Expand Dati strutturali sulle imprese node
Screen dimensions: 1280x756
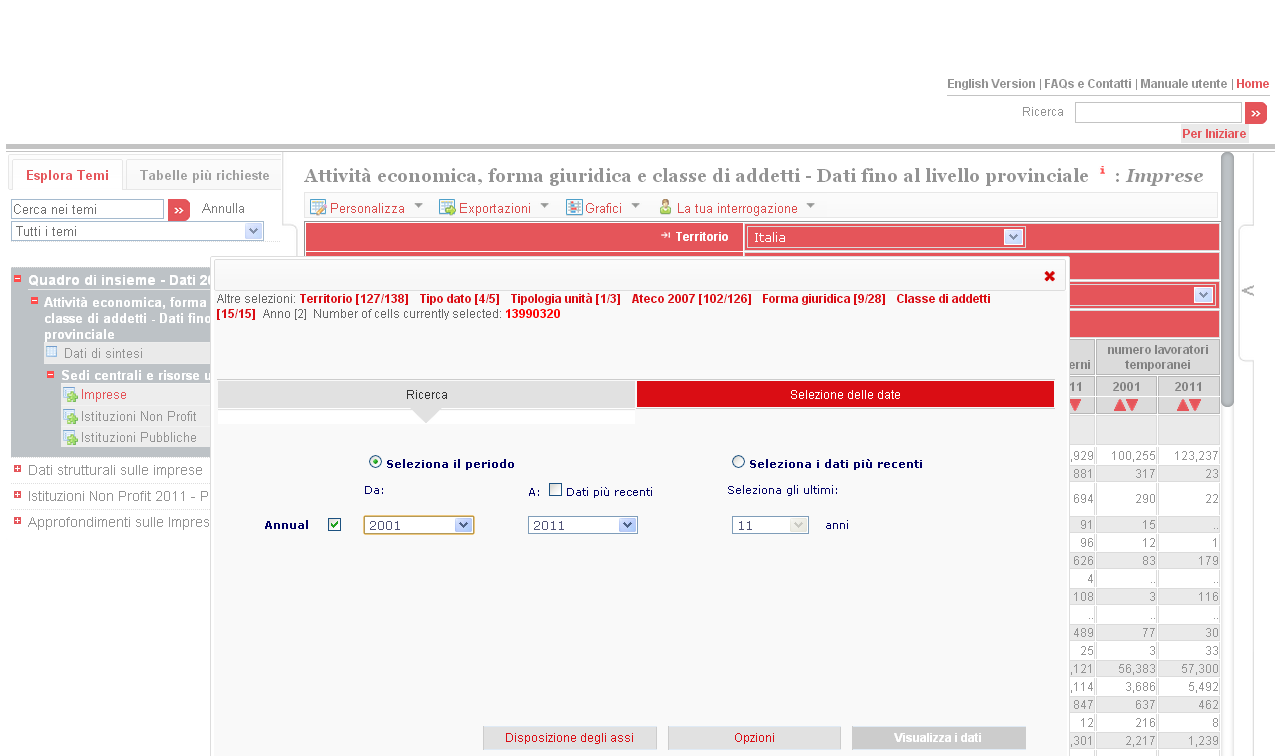coord(18,469)
